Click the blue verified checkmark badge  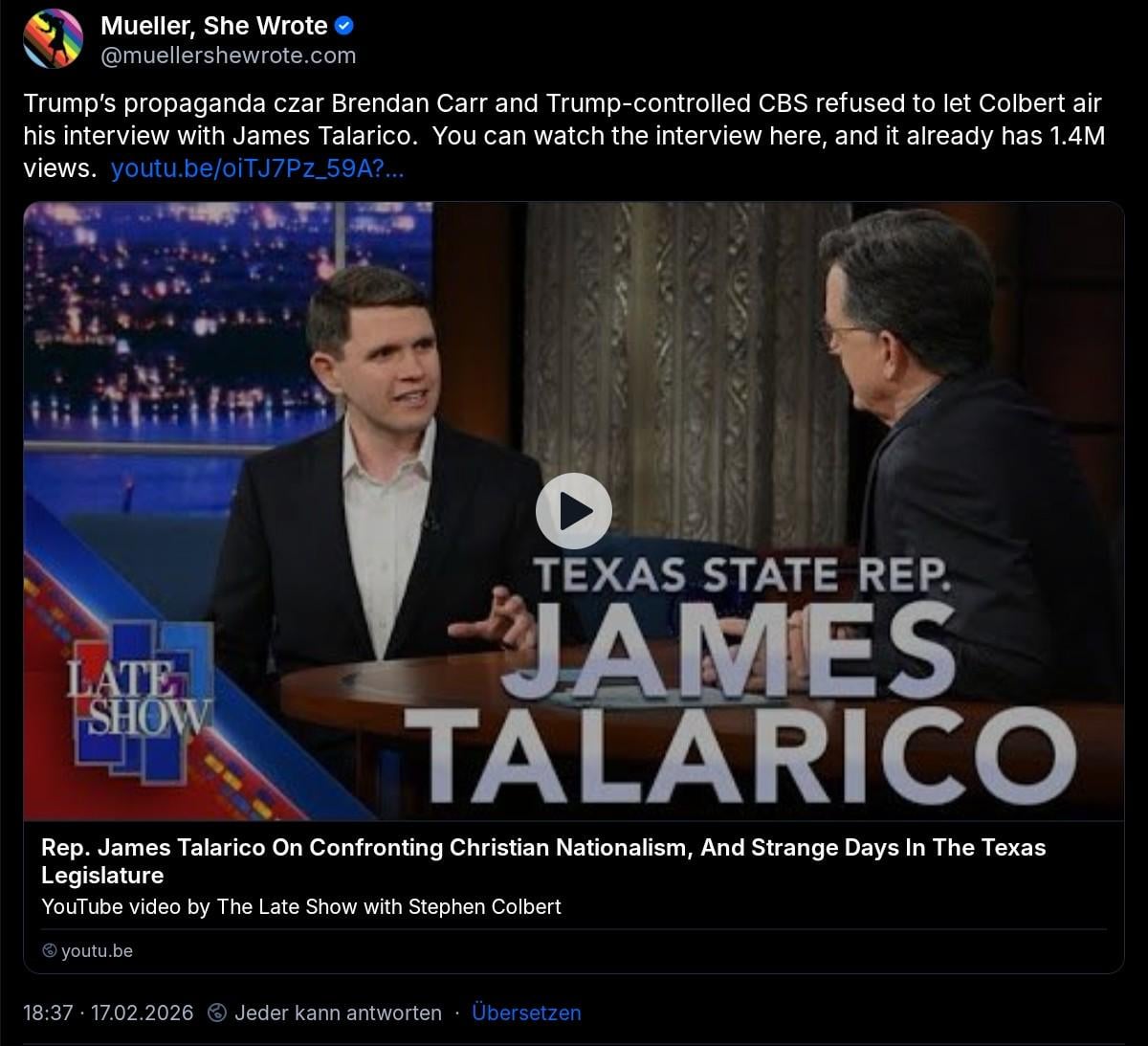pyautogui.click(x=346, y=25)
